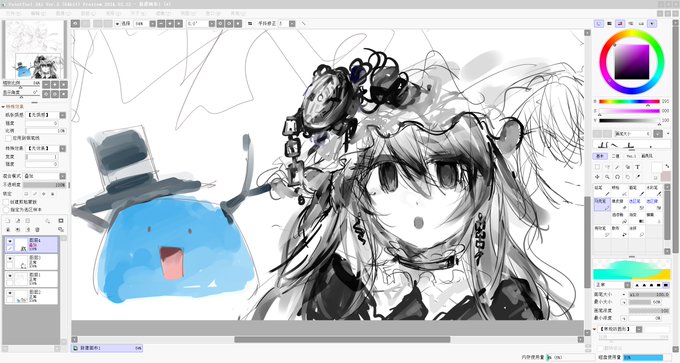Image resolution: width=680 pixels, height=363 pixels.
Task: Click the hue H color slider
Action: (629, 101)
